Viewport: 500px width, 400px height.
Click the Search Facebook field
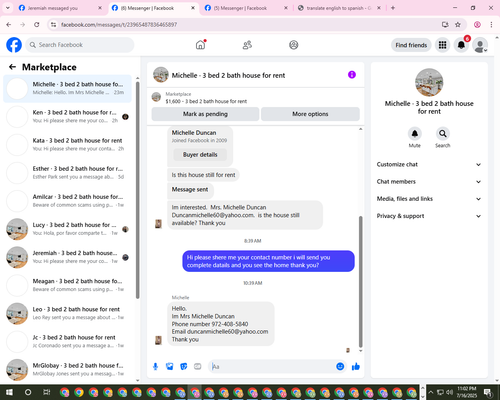80,45
